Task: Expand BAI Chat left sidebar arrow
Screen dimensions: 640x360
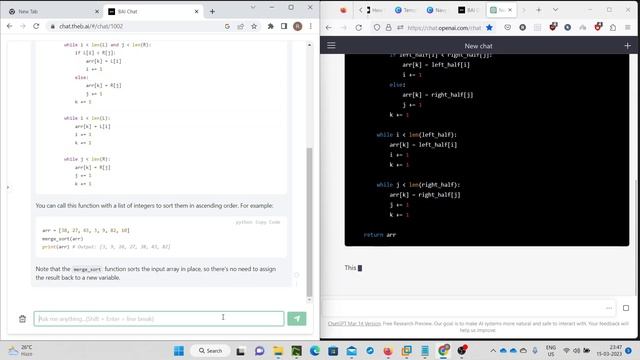Action: 8,187
